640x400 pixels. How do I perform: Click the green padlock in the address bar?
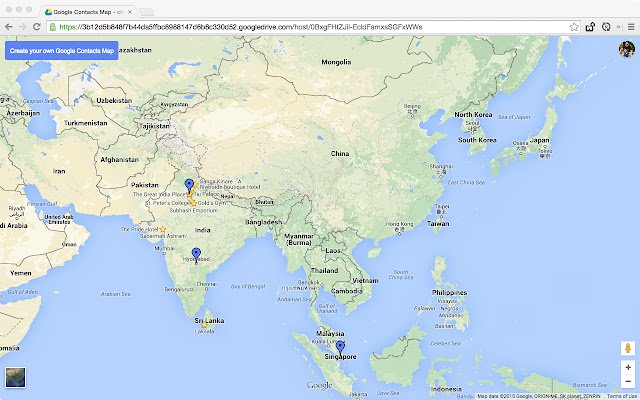53,27
